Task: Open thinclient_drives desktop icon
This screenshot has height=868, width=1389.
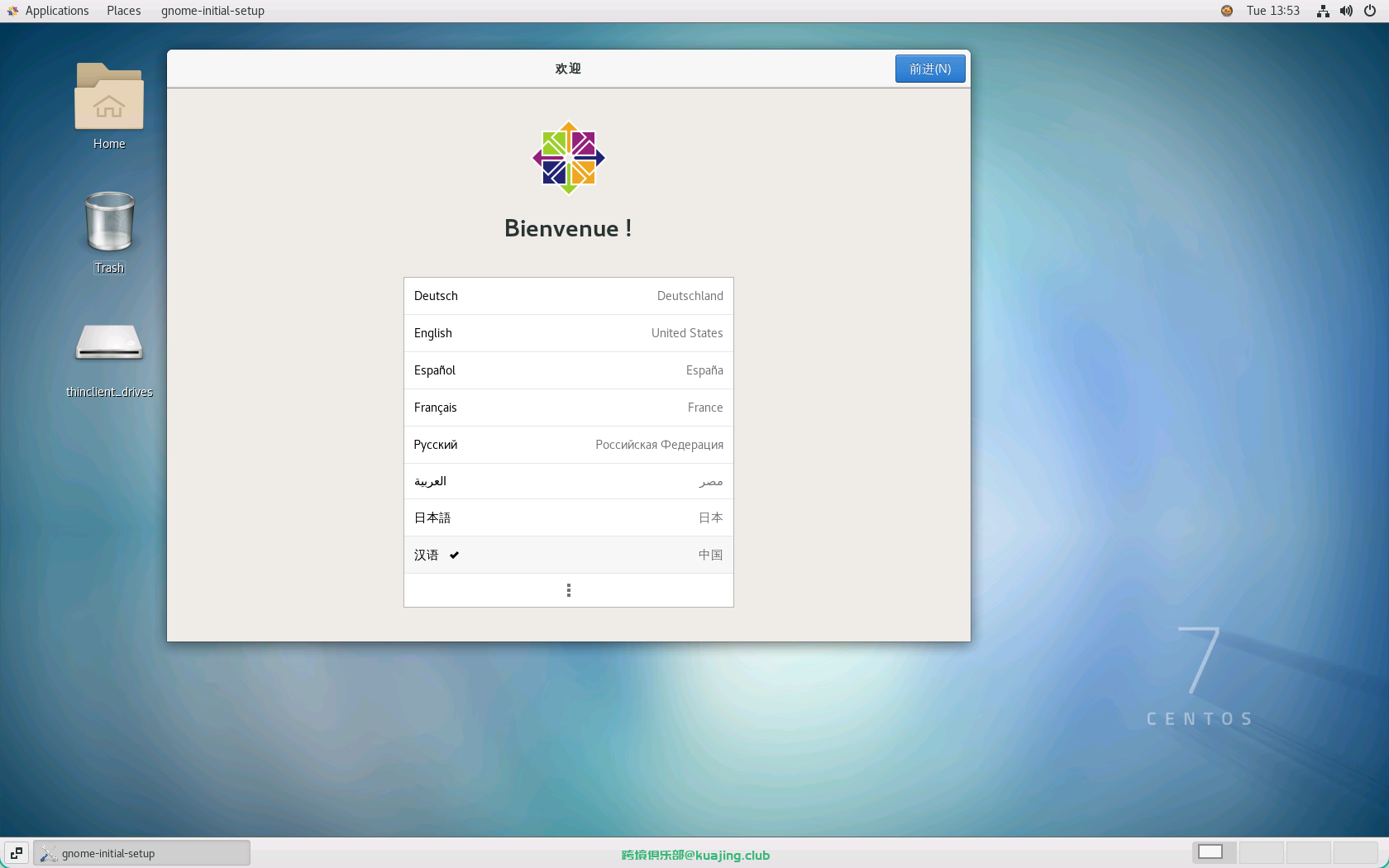Action: [x=109, y=360]
